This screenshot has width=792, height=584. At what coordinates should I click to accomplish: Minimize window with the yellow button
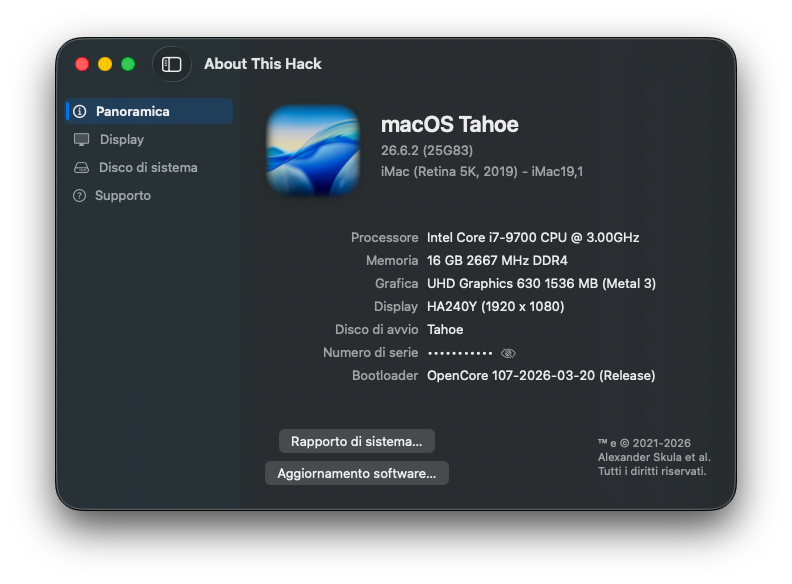point(105,64)
